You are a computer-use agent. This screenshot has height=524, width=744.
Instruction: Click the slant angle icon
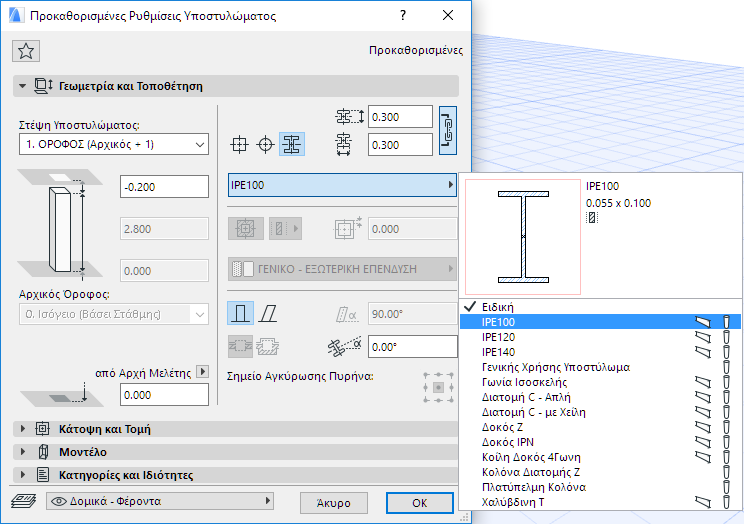coord(346,314)
